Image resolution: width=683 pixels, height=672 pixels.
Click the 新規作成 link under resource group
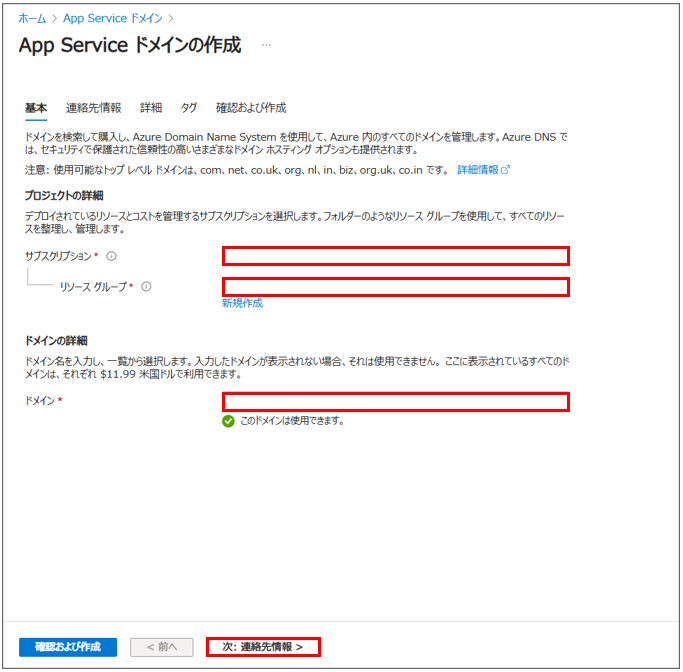pos(243,303)
